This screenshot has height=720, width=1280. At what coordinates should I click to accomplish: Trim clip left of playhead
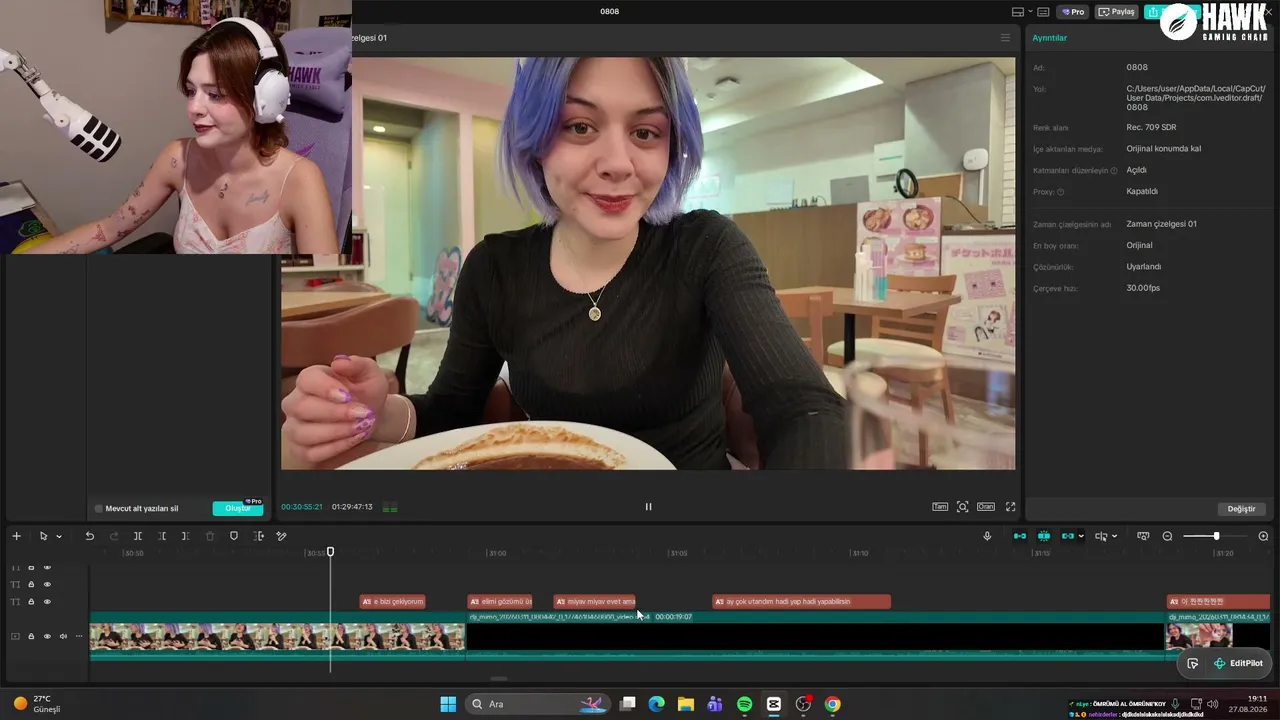click(x=162, y=536)
